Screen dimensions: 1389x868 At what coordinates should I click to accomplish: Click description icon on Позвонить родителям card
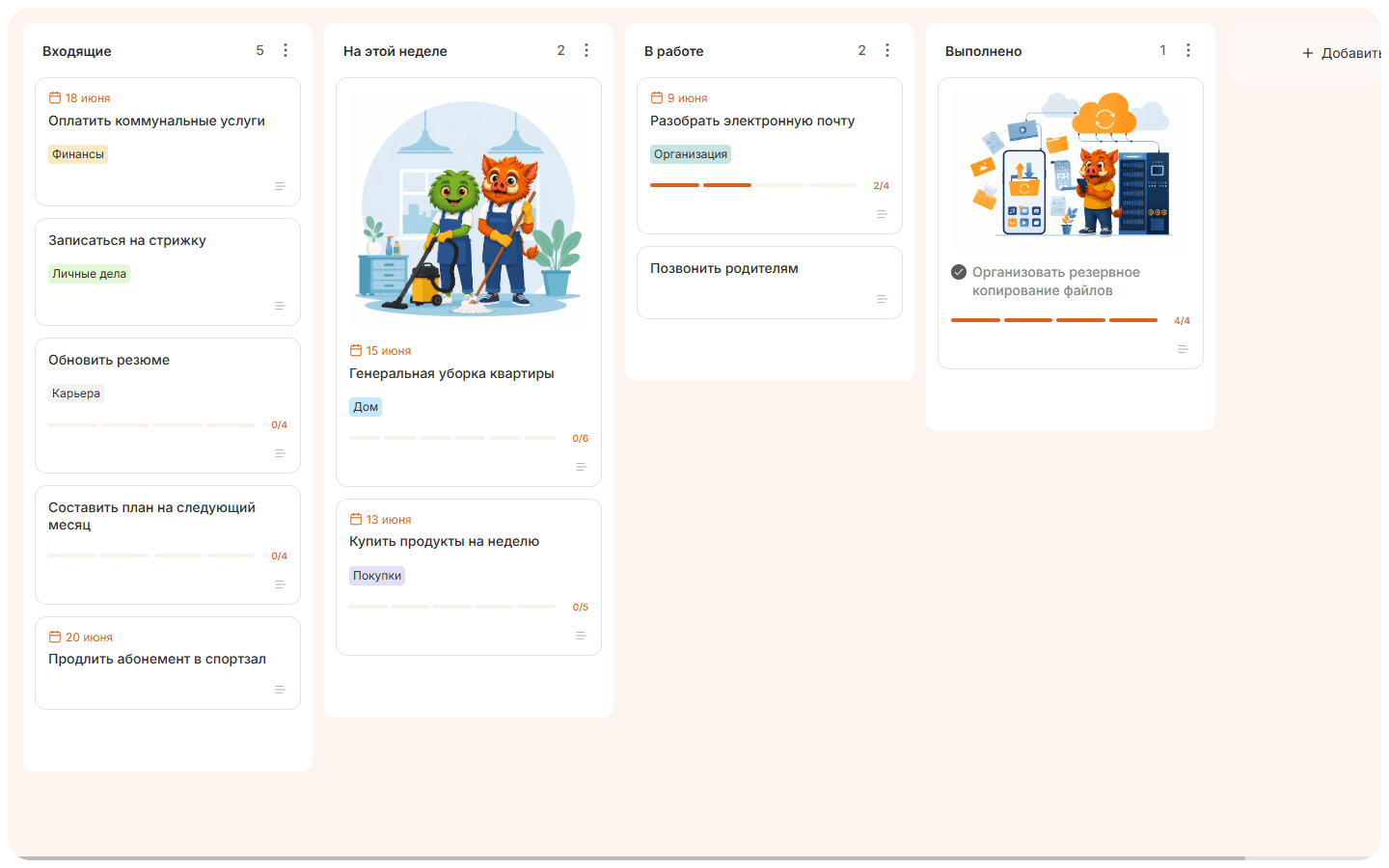(882, 299)
